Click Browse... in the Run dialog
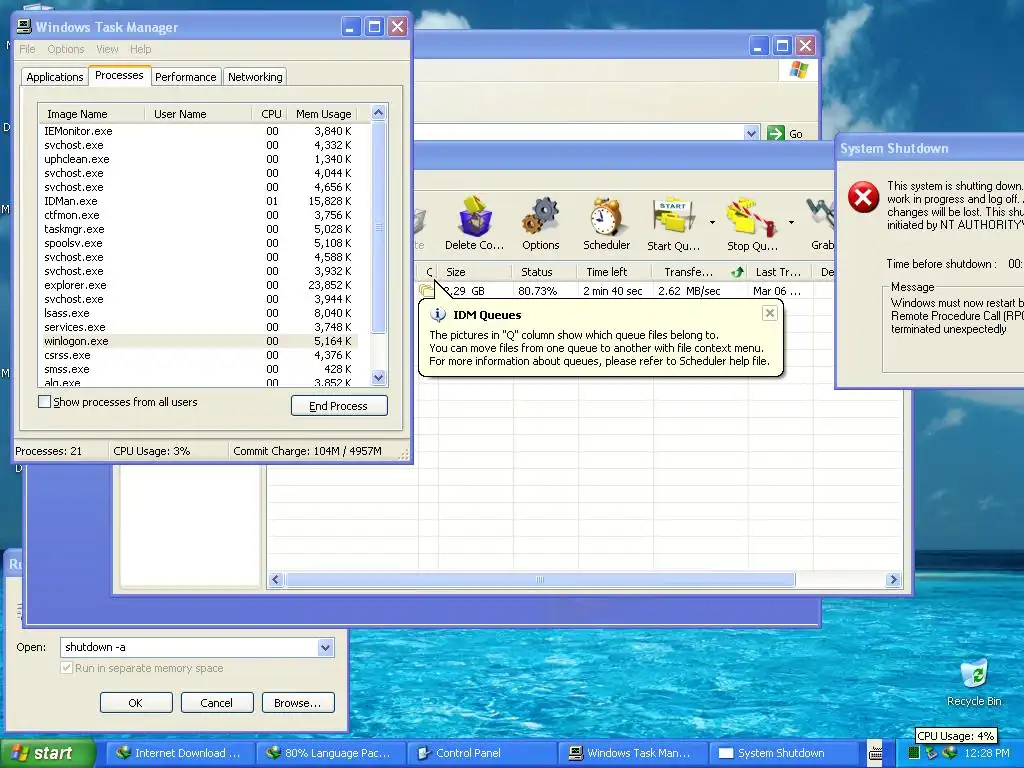1024x768 pixels. (298, 703)
